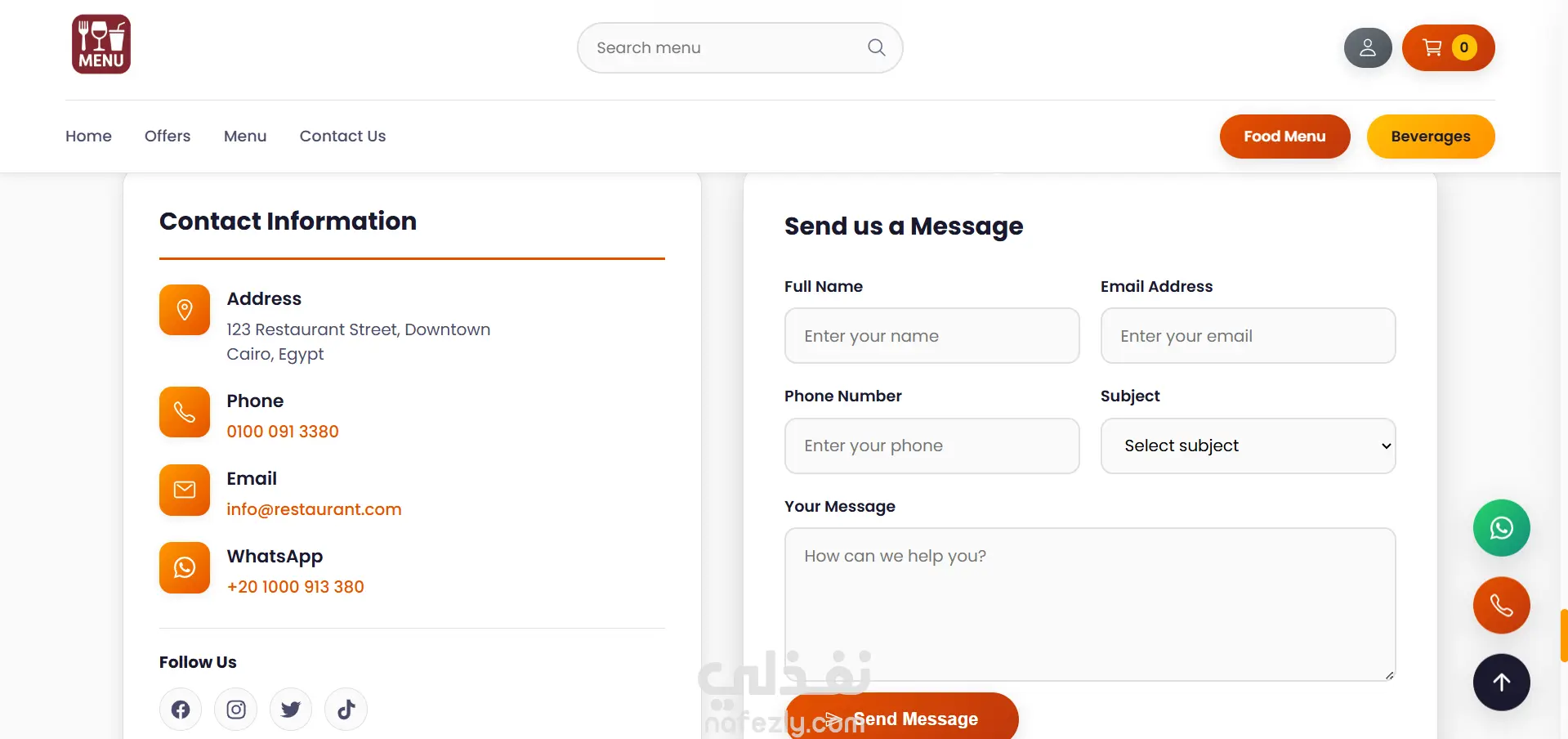Click the Send Message button
This screenshot has width=1568, height=739.
tap(902, 717)
